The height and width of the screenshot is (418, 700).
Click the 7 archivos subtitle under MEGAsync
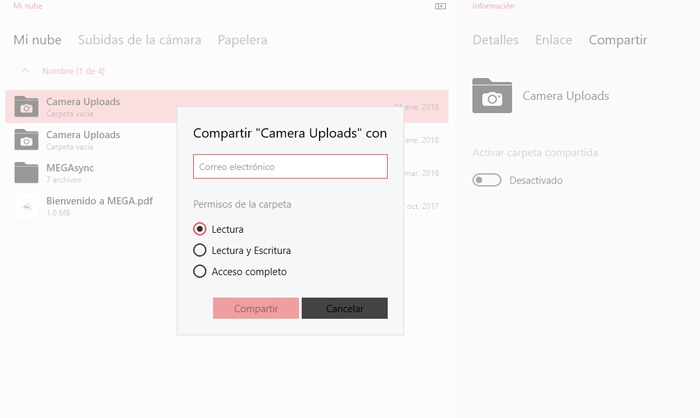click(64, 180)
